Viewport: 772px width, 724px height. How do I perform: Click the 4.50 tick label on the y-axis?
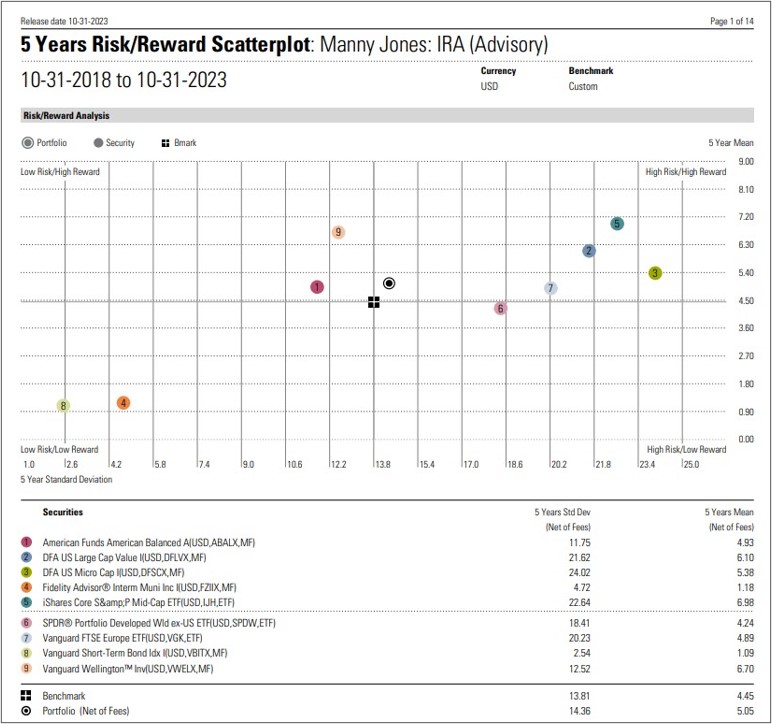coord(746,300)
